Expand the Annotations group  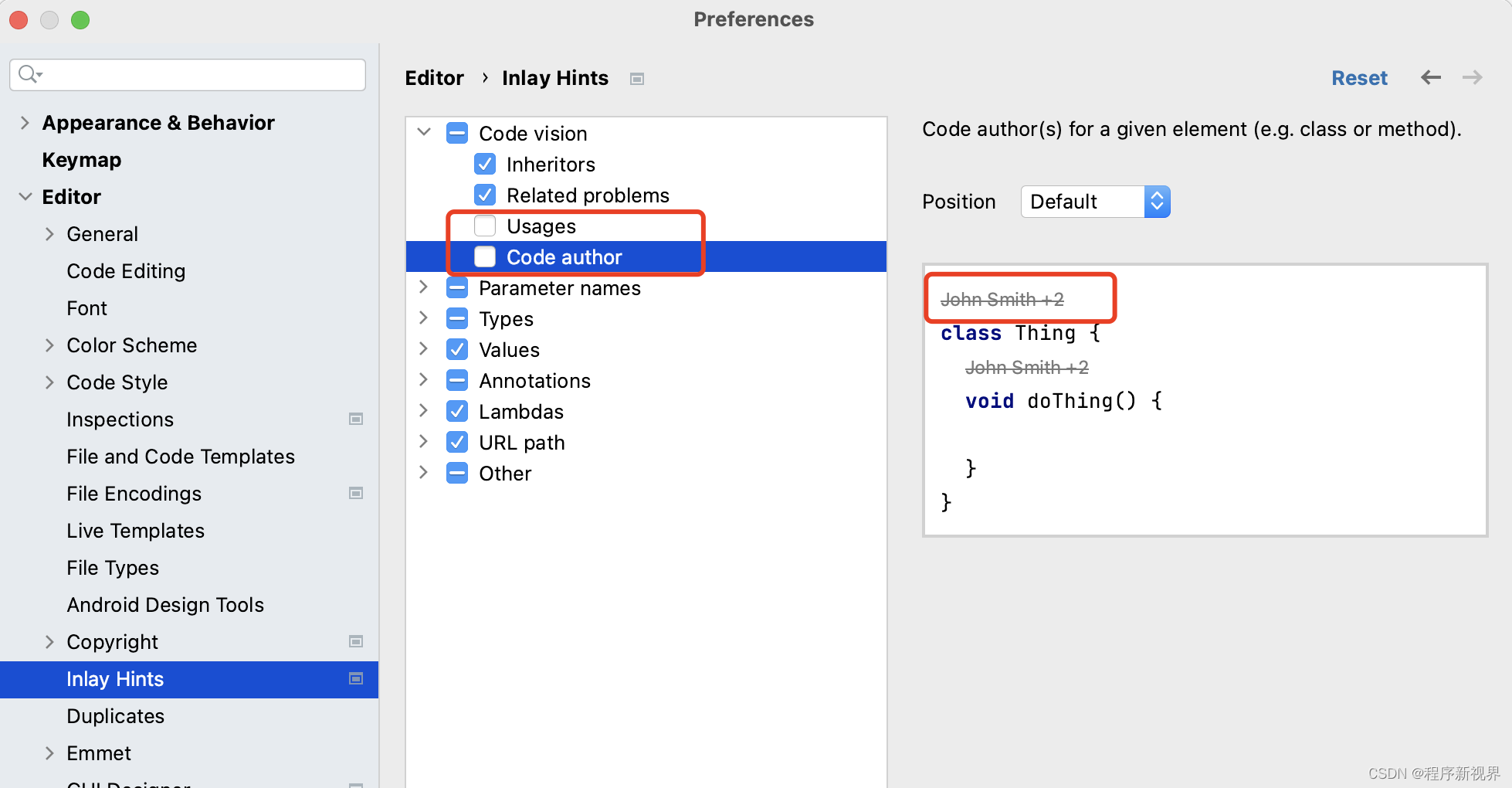(423, 379)
